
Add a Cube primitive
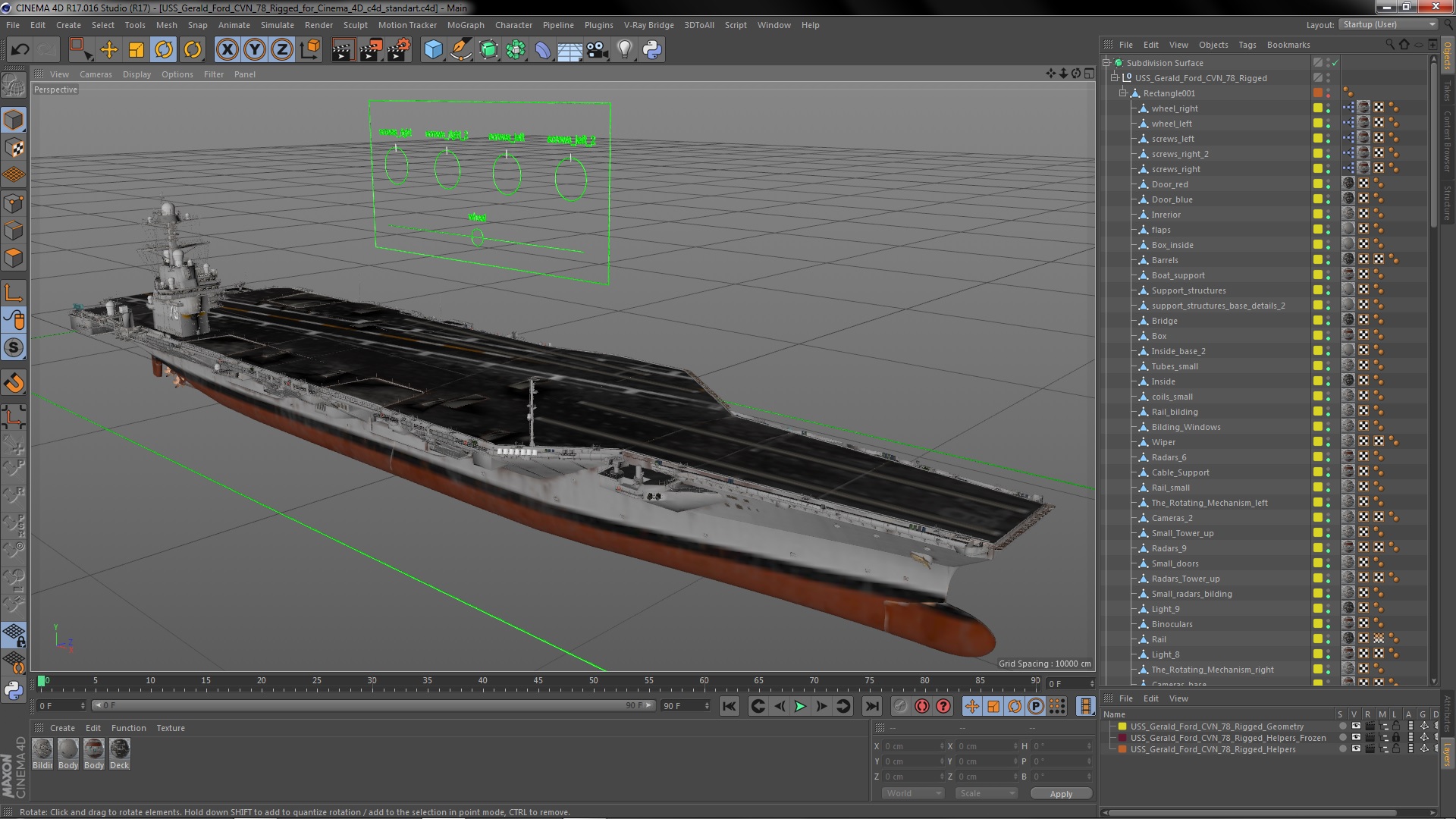[433, 50]
